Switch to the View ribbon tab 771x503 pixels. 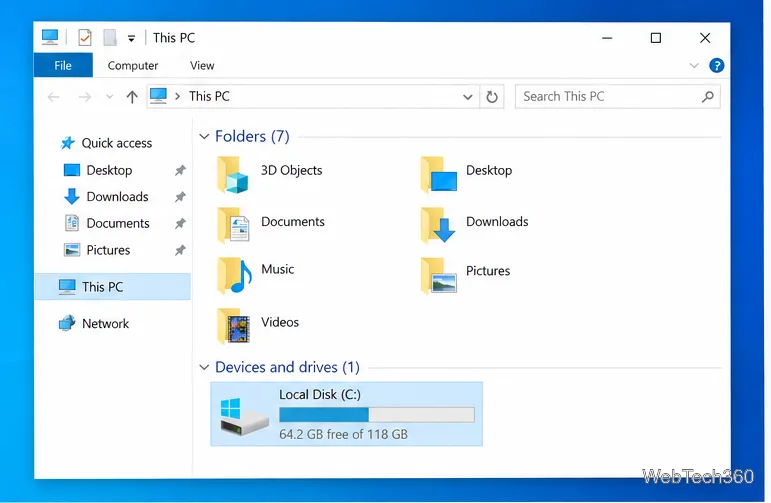(202, 65)
